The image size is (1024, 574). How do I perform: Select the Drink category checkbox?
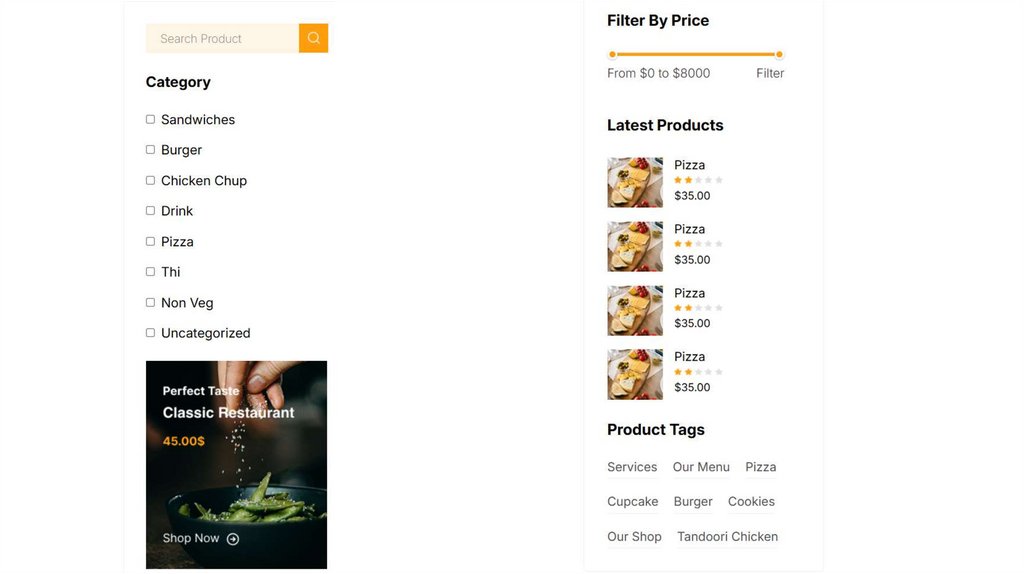click(x=151, y=211)
